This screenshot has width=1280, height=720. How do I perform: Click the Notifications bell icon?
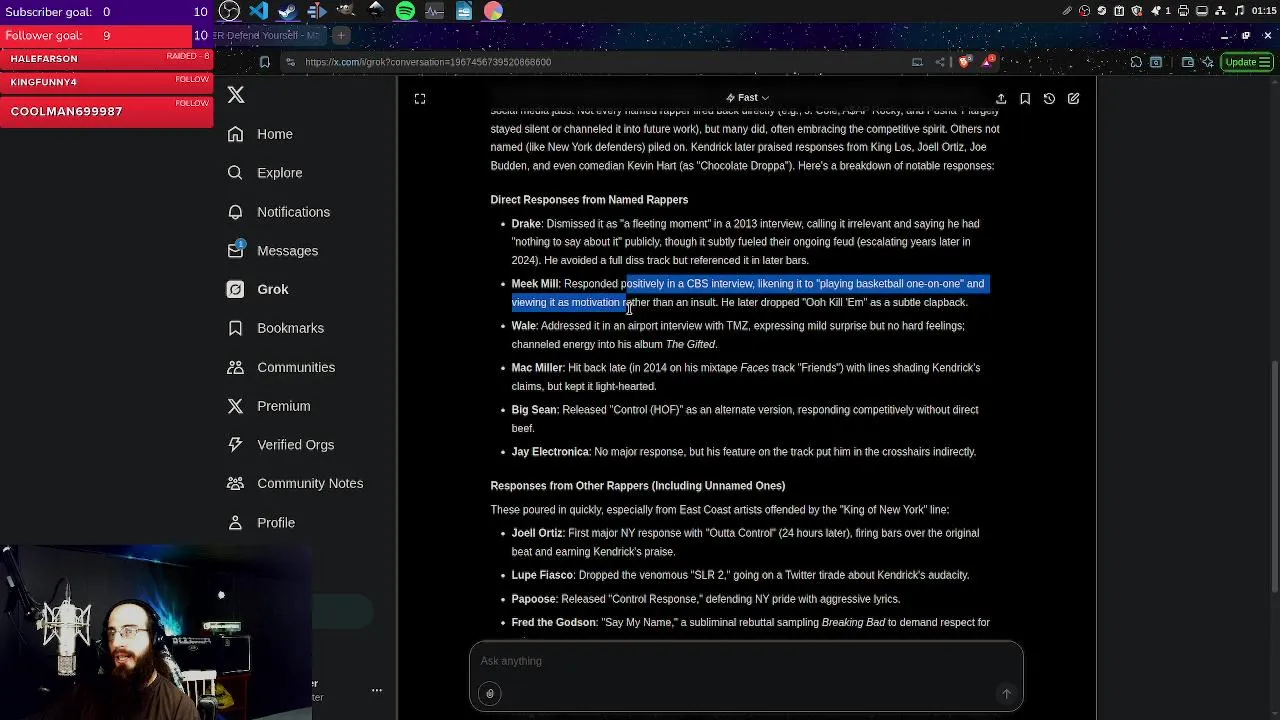point(235,212)
